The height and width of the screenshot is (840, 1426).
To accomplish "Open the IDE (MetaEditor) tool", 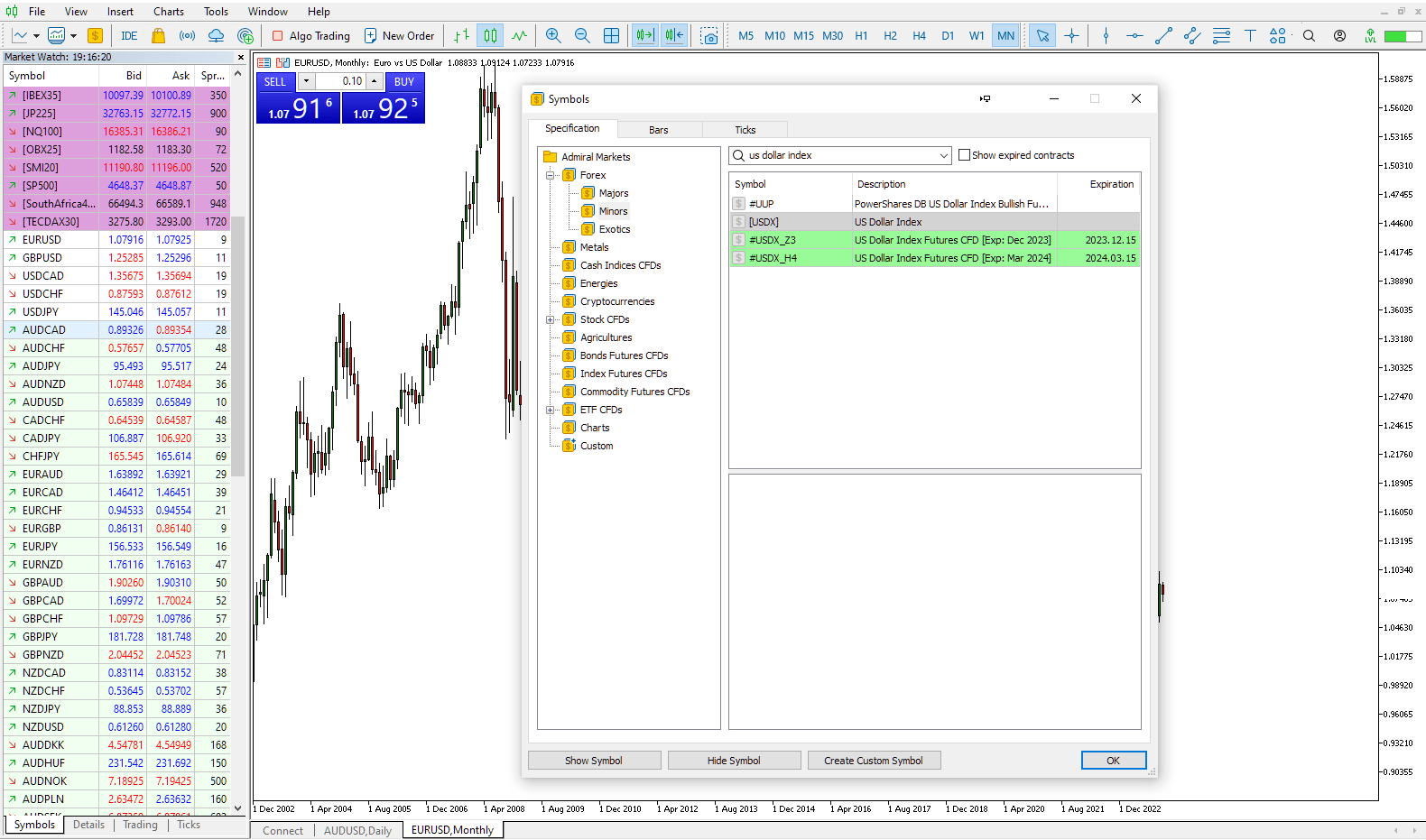I will 129,36.
